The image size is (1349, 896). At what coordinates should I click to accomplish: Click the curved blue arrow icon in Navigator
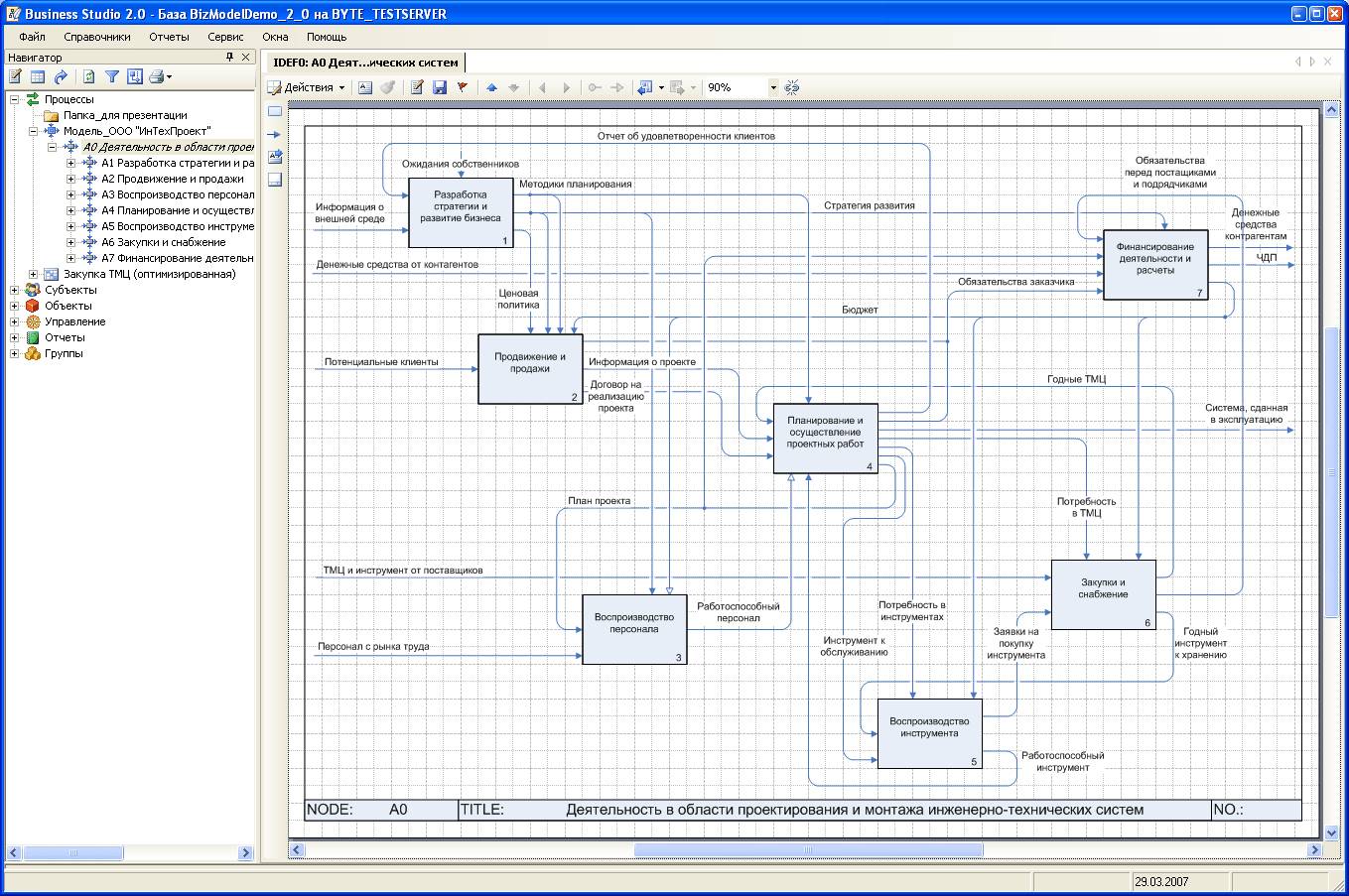[x=62, y=76]
